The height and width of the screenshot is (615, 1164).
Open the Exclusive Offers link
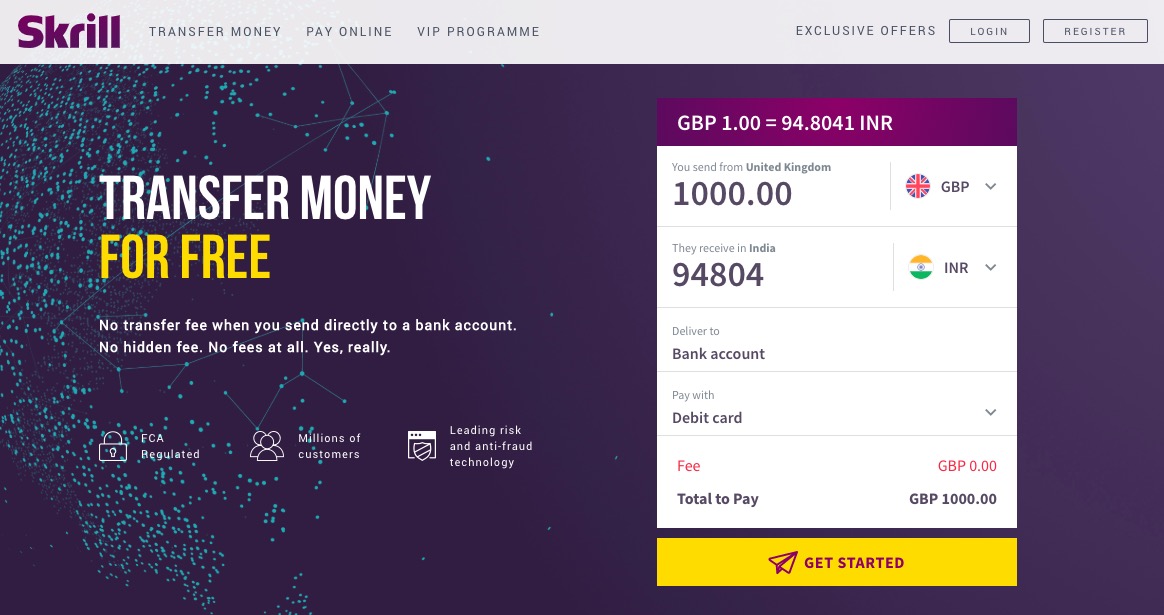click(x=865, y=31)
